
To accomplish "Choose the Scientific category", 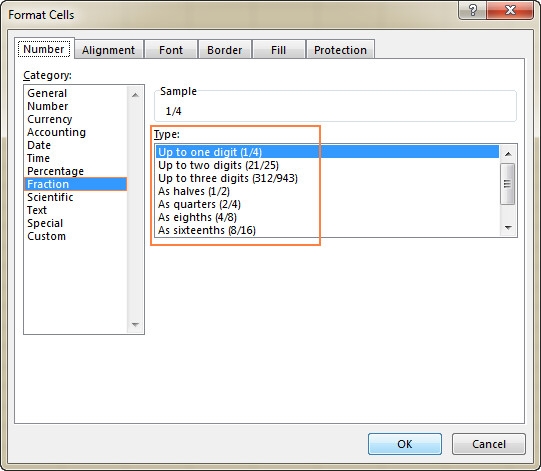I will [x=76, y=197].
